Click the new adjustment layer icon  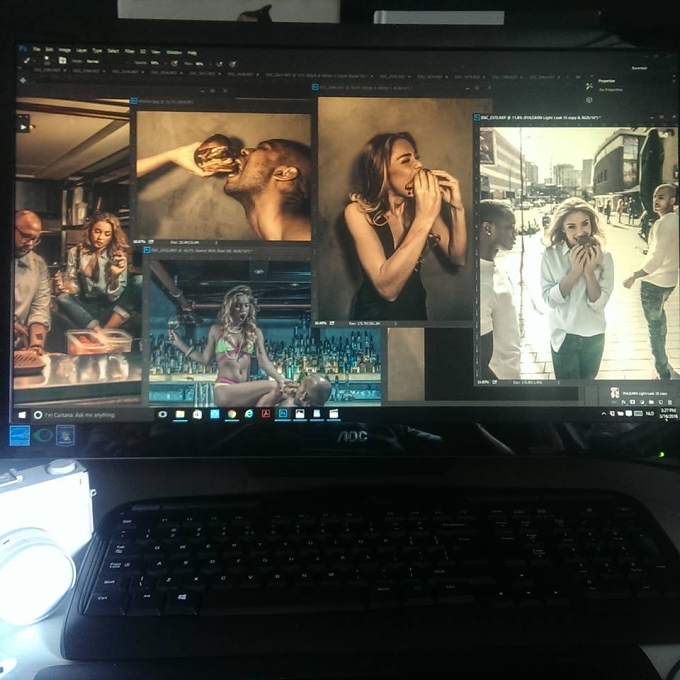click(642, 403)
